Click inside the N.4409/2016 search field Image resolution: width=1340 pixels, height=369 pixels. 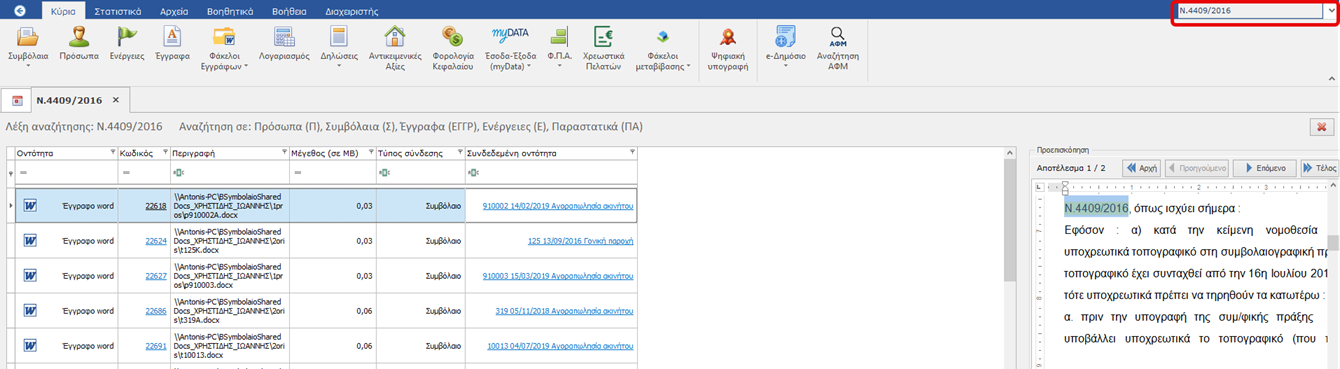click(x=1249, y=10)
